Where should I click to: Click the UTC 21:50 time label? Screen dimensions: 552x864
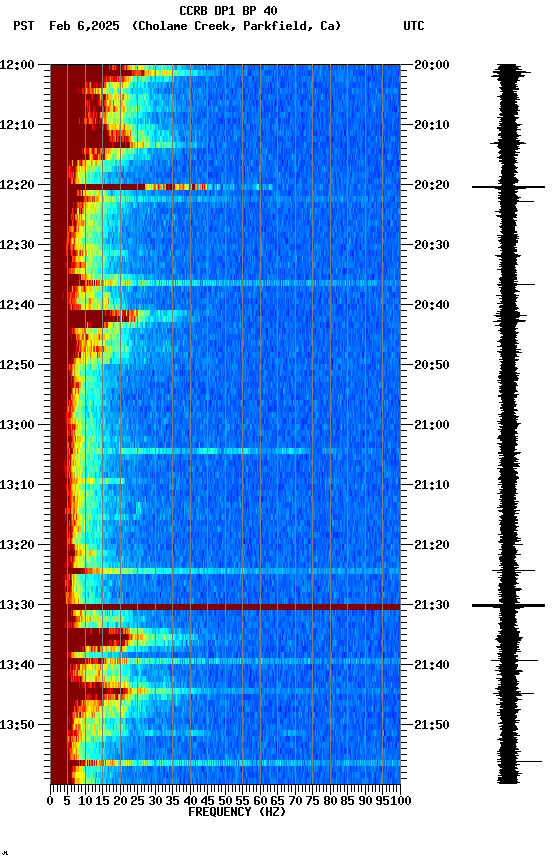[x=432, y=726]
